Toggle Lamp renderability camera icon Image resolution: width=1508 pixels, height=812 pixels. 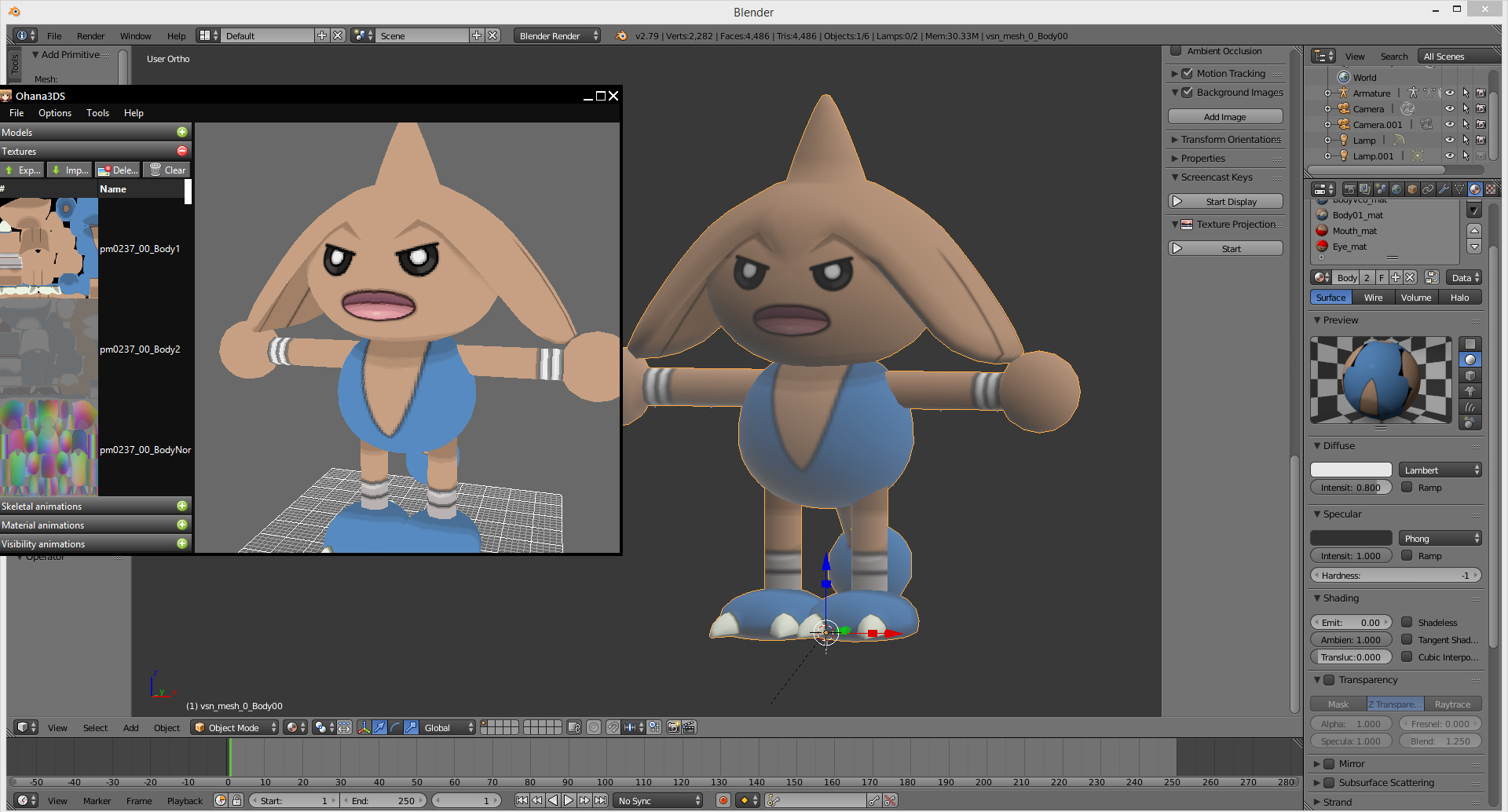1481,140
